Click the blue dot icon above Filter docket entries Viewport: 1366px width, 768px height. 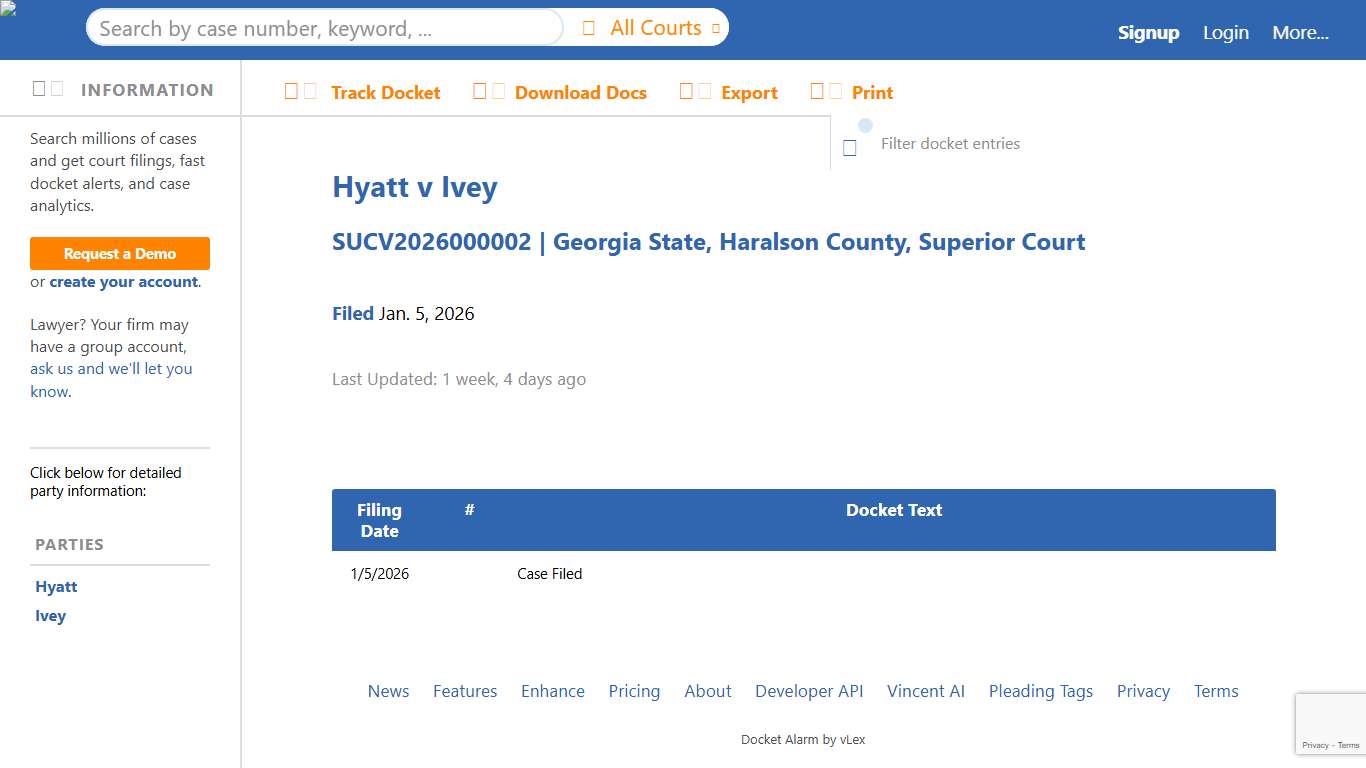coord(864,125)
